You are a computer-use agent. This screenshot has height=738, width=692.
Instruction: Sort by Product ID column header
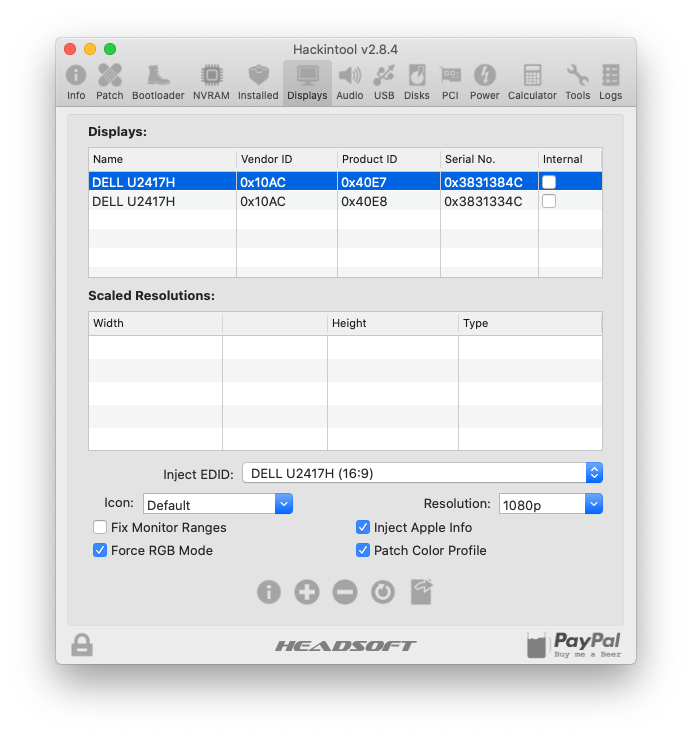[x=389, y=160]
